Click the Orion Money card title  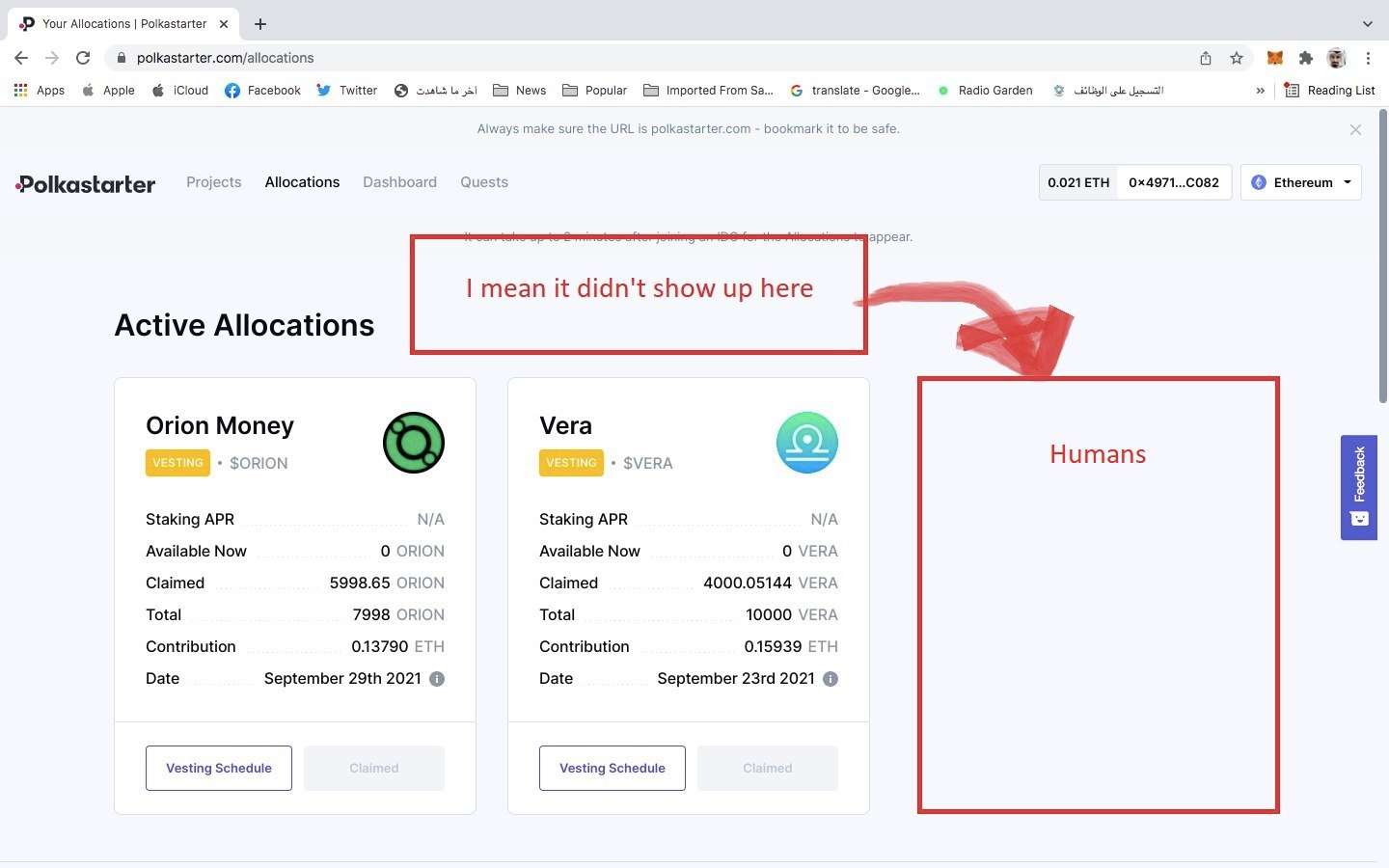pos(220,425)
